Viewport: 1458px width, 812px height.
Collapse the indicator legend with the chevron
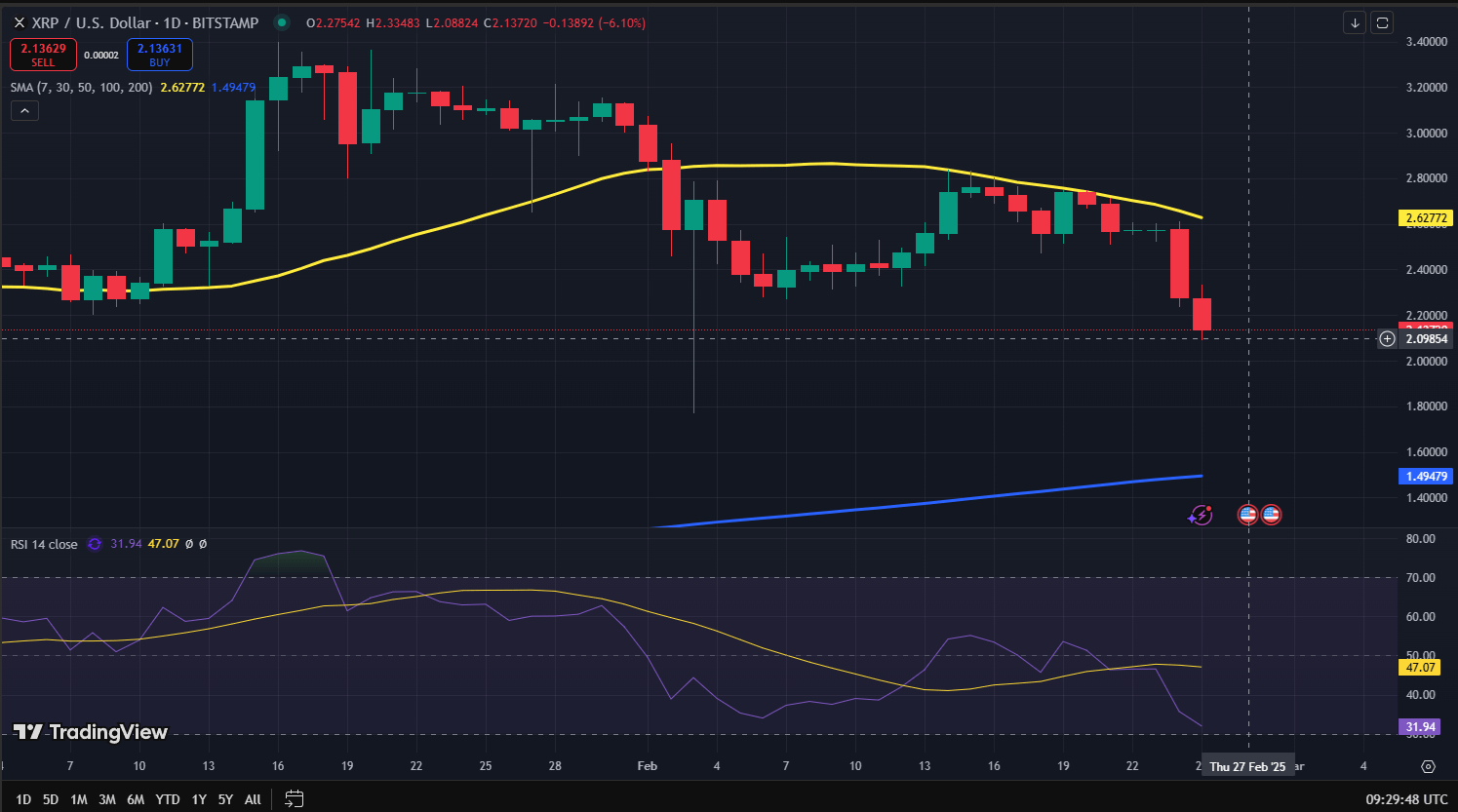(x=23, y=110)
